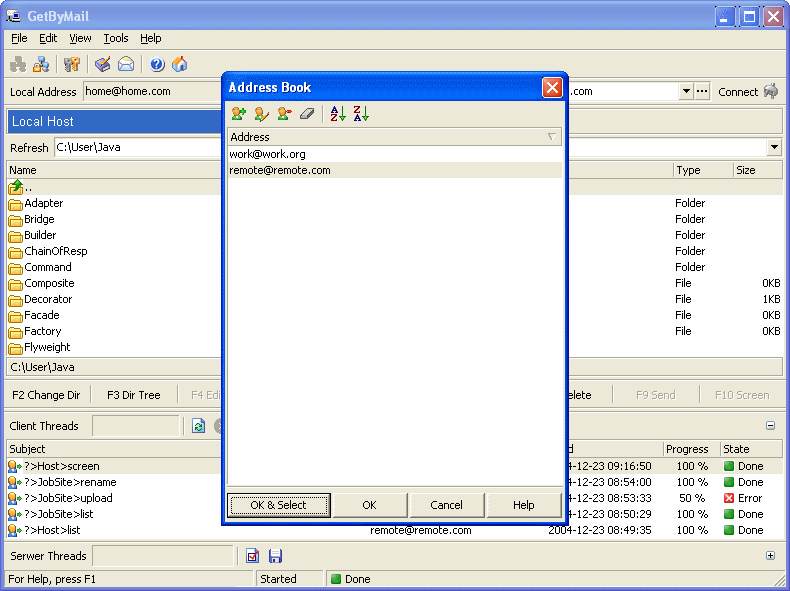This screenshot has height=591, width=790.
Task: Select the Decorator folder row
Action: click(114, 299)
